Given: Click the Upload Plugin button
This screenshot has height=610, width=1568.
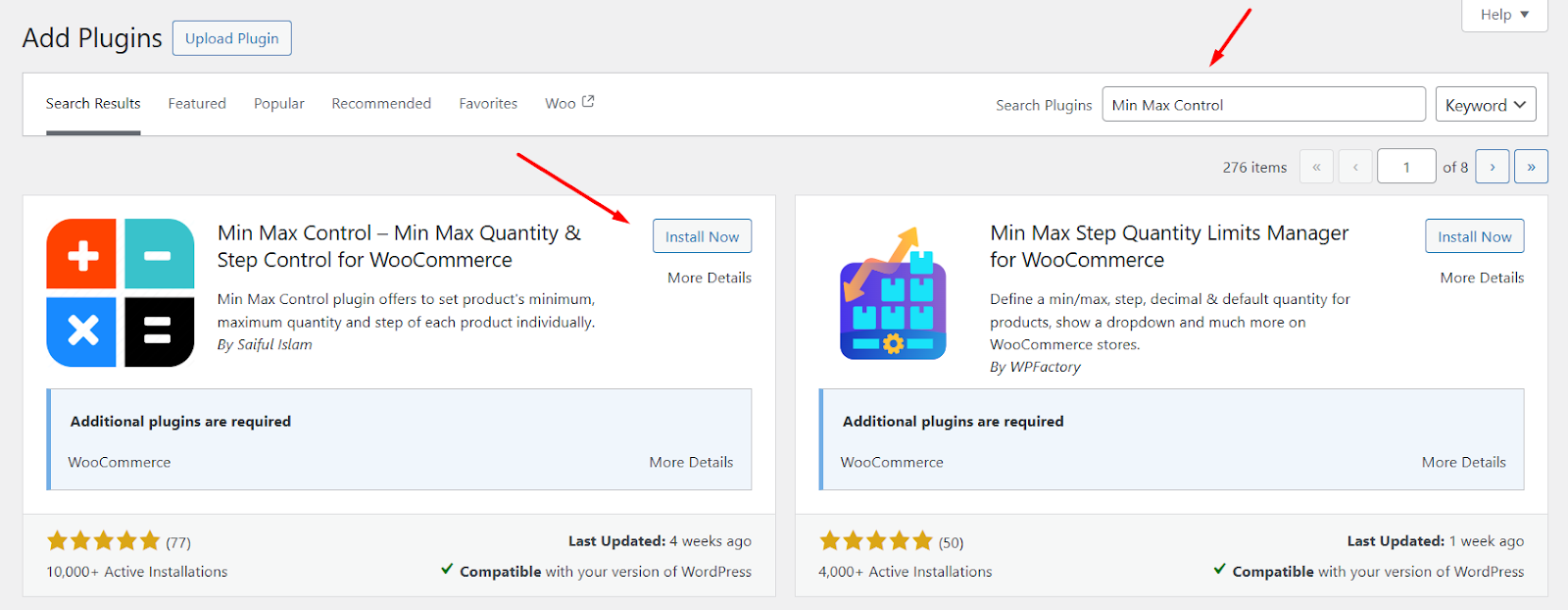Looking at the screenshot, I should 232,38.
